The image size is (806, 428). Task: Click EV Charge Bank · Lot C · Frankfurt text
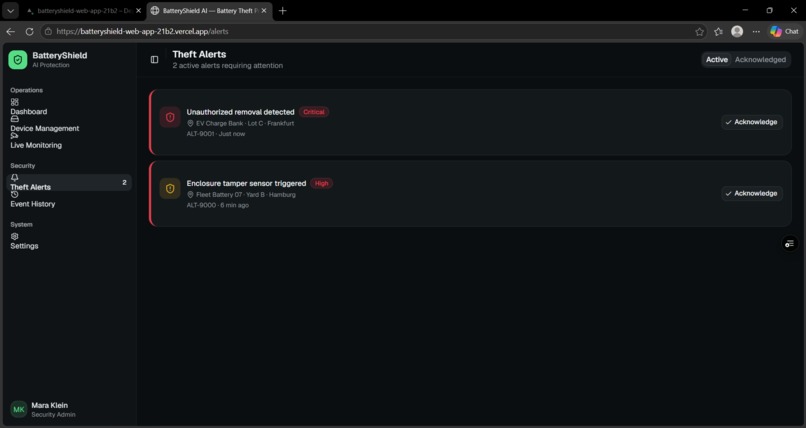point(245,123)
